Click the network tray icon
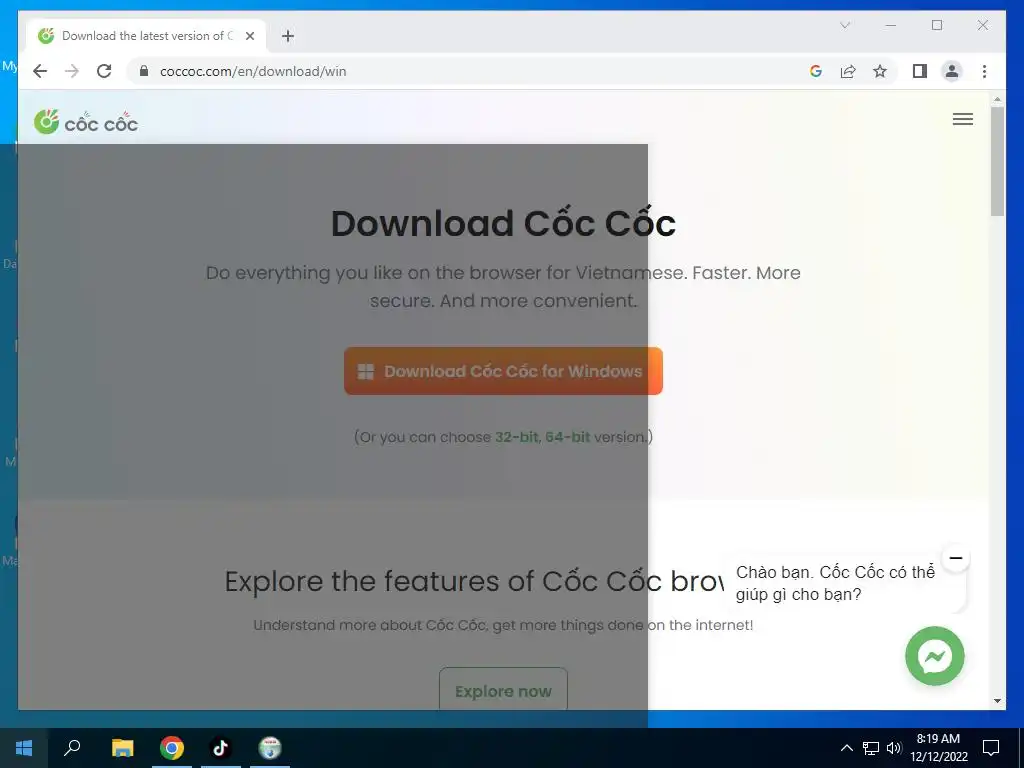The image size is (1024, 768). pos(871,748)
